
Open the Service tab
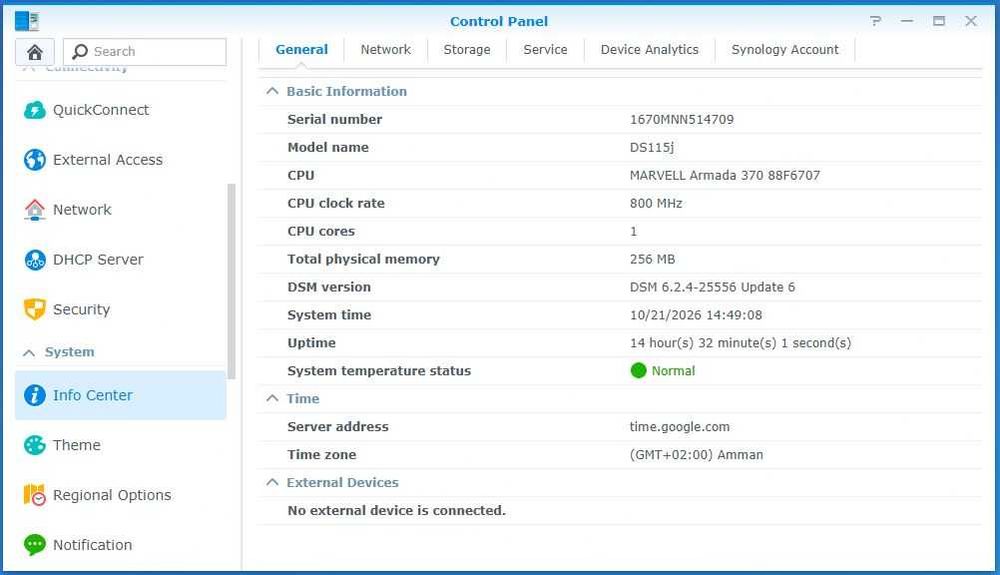545,50
